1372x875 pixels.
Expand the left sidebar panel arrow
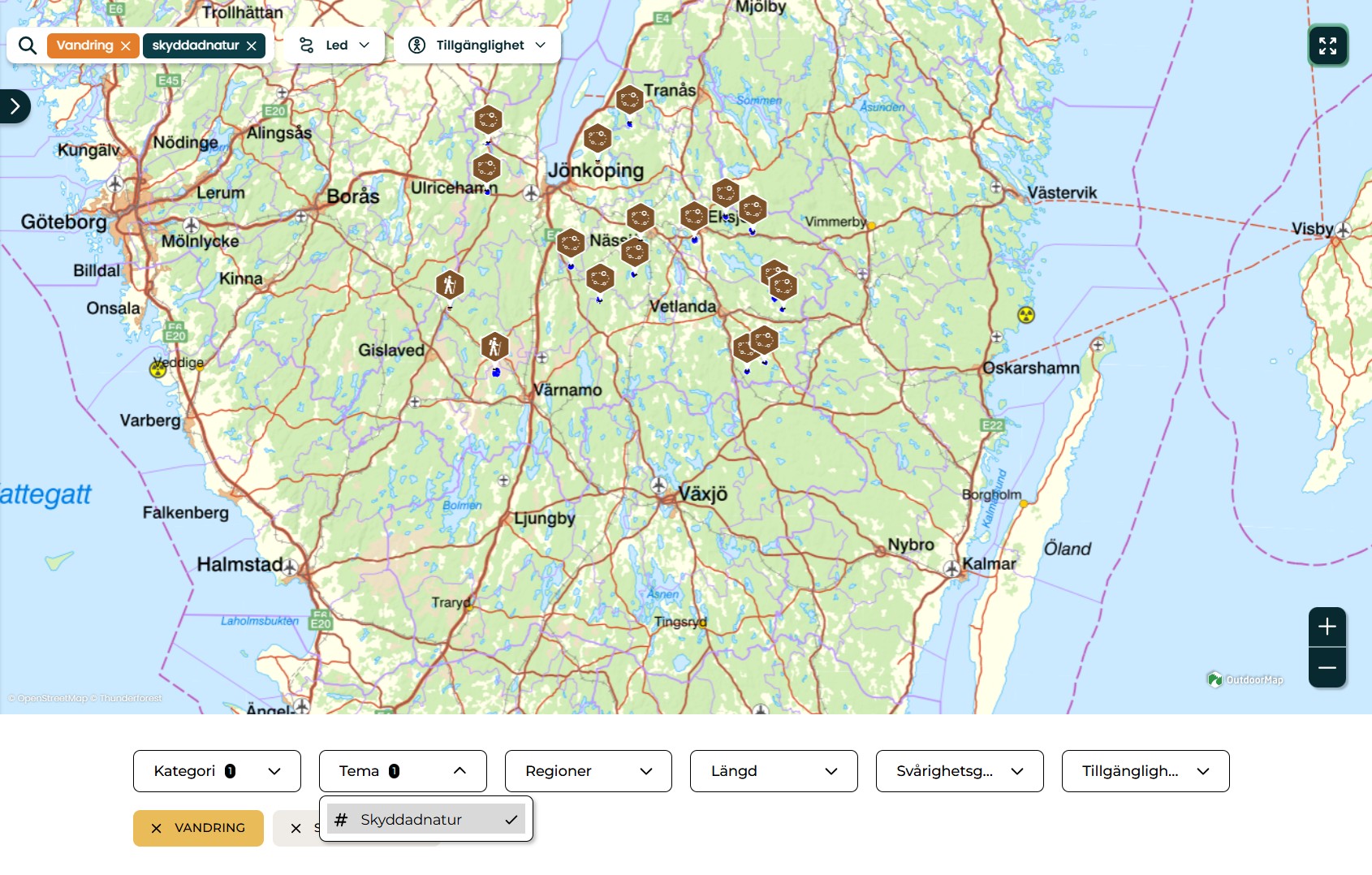(x=15, y=106)
